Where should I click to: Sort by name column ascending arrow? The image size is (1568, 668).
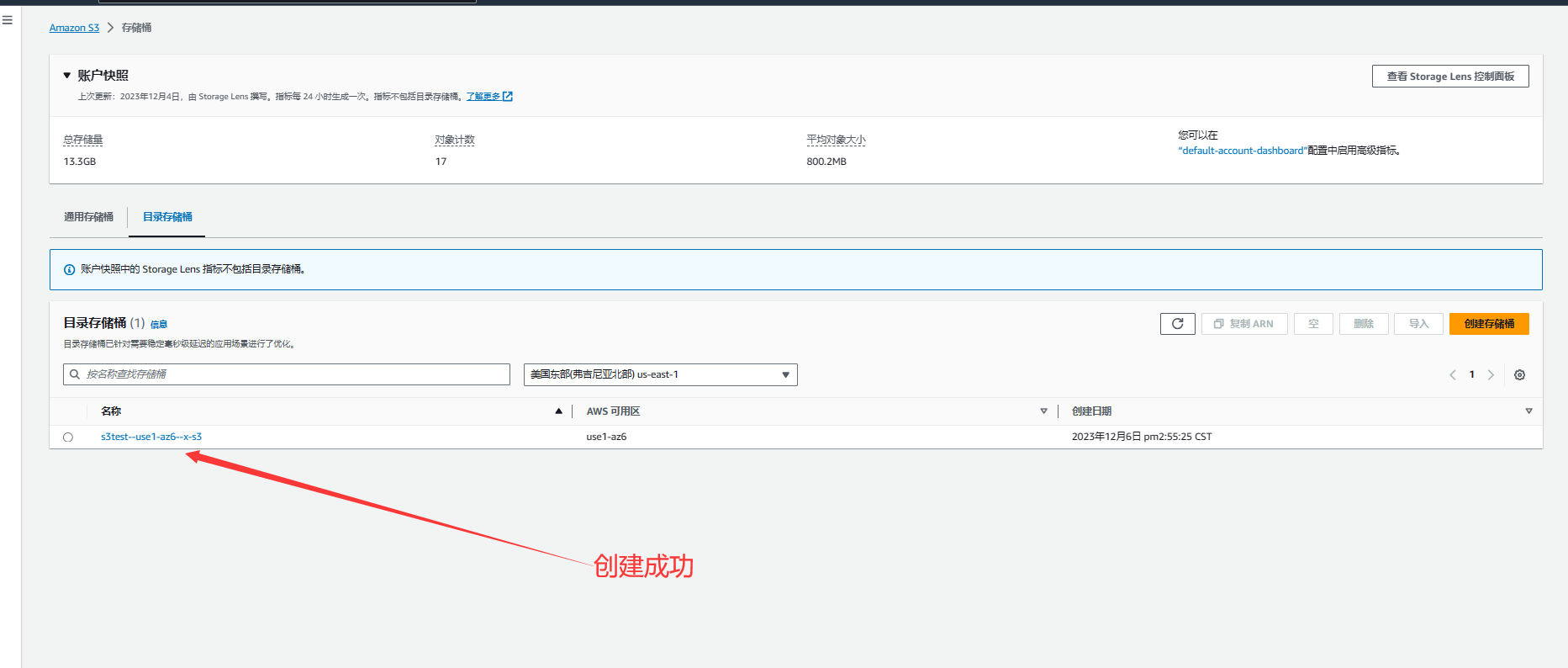pos(558,411)
